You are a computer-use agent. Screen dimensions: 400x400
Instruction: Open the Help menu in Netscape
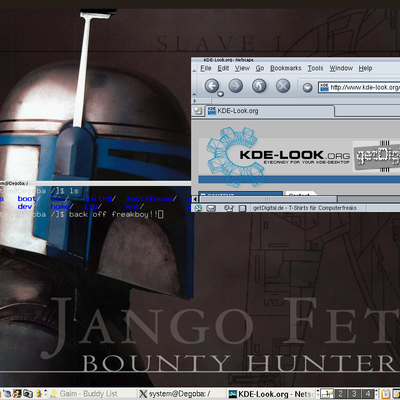coord(365,68)
